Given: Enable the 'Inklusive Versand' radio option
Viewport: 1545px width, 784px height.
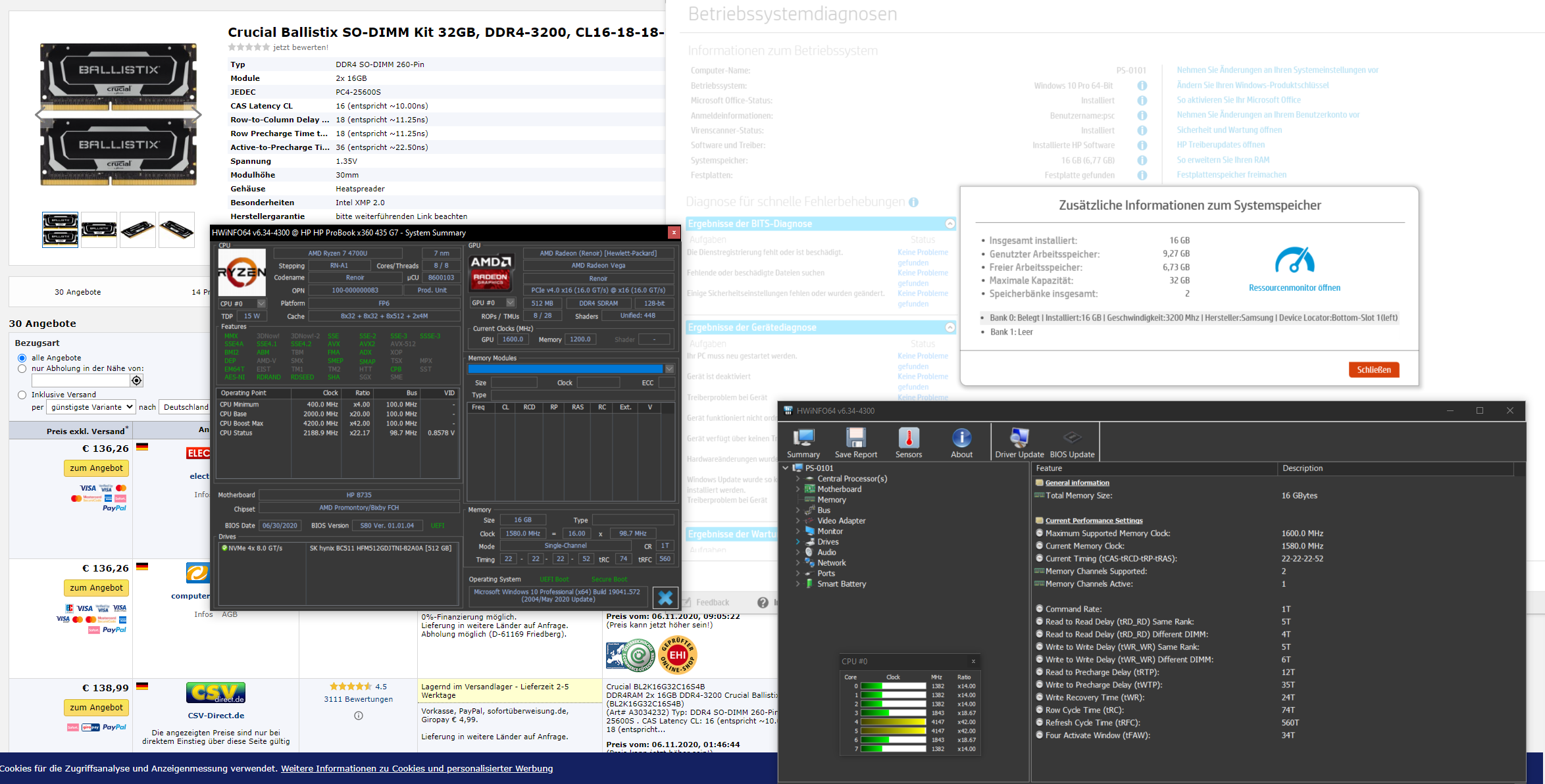Looking at the screenshot, I should pos(22,395).
